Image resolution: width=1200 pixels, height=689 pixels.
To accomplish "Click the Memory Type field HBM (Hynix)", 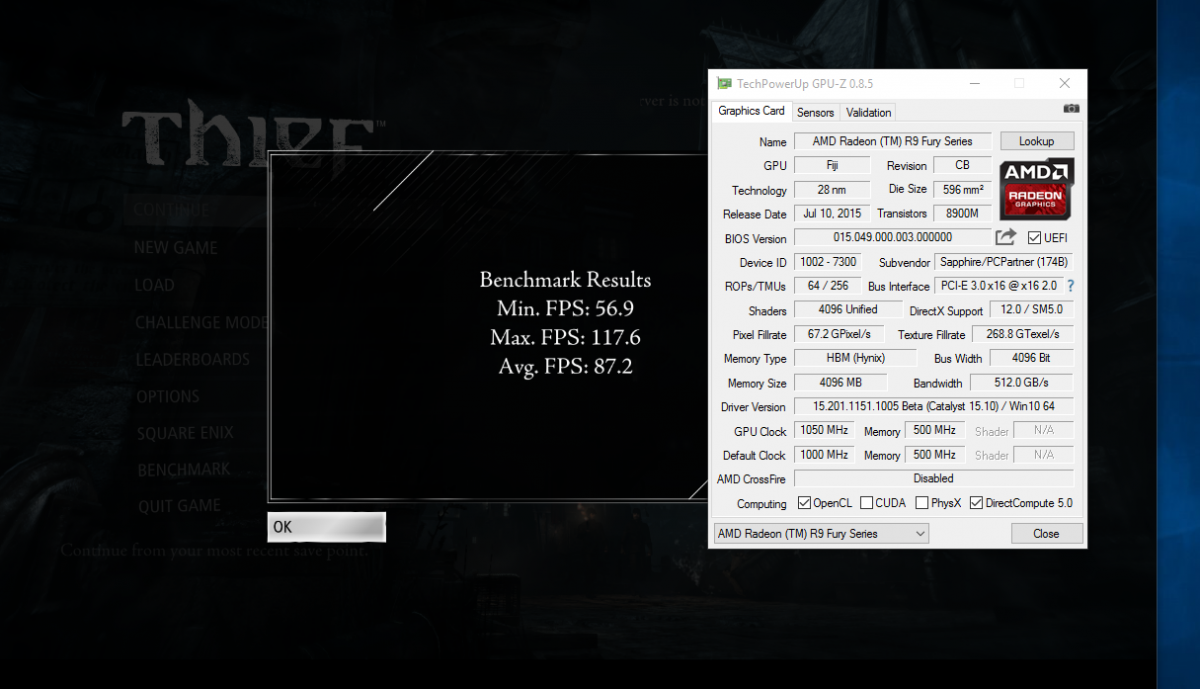I will pos(855,358).
